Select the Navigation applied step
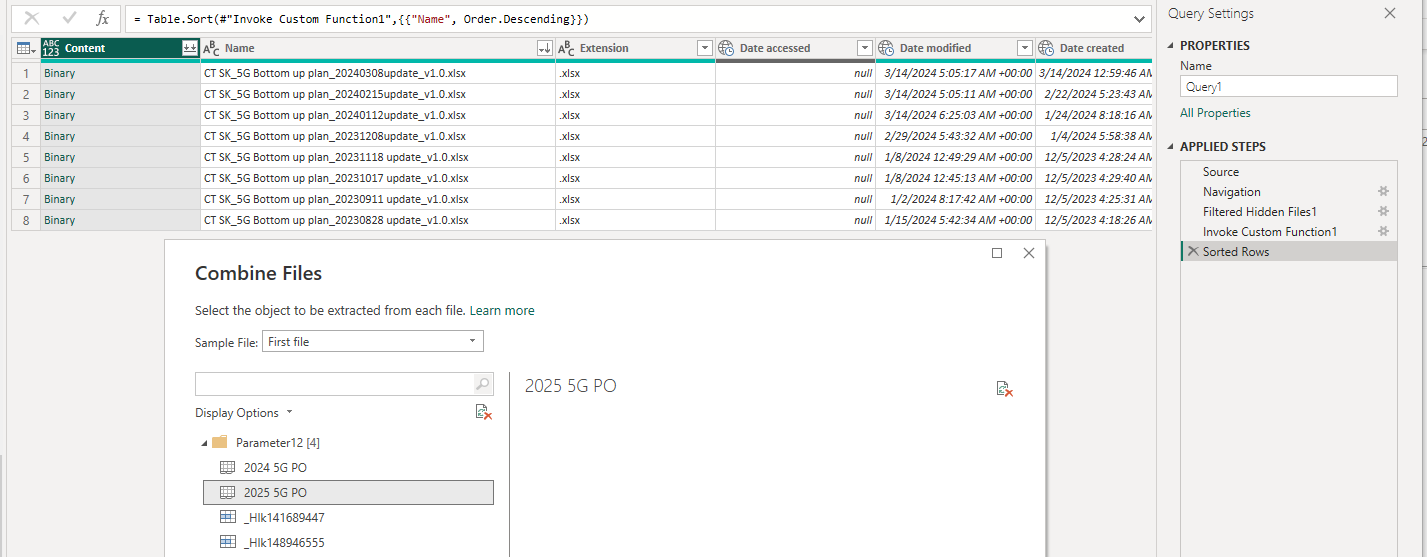The width and height of the screenshot is (1427, 557). [x=1288, y=192]
